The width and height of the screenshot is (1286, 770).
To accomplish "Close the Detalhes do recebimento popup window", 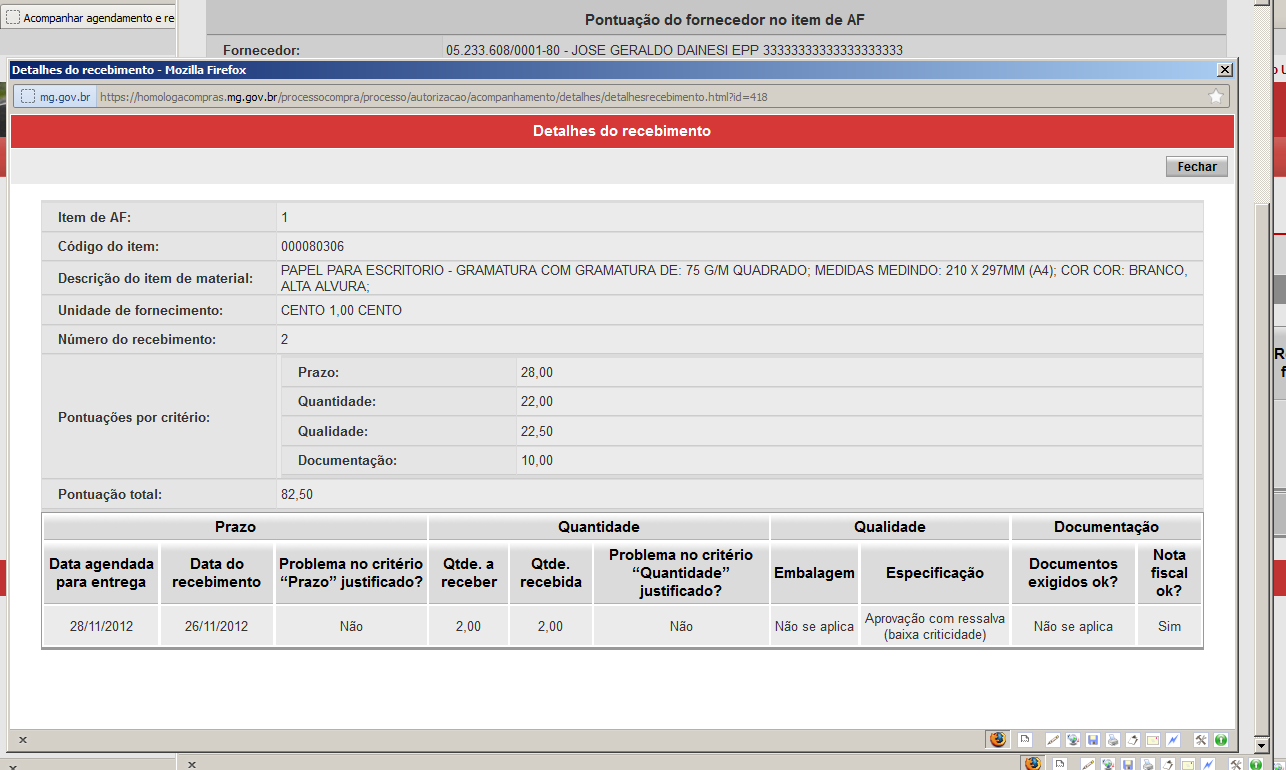I will coord(1224,70).
